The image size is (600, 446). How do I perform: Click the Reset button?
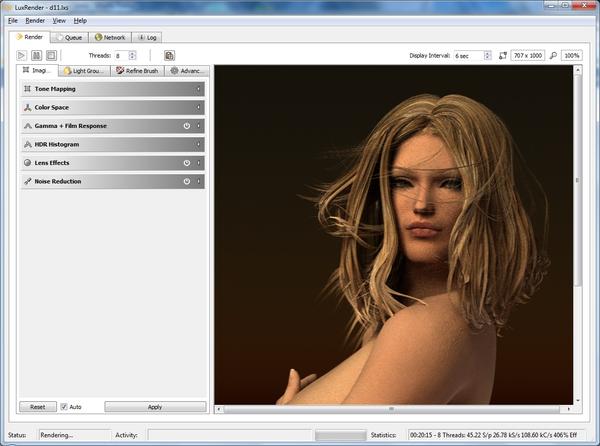pyautogui.click(x=38, y=407)
